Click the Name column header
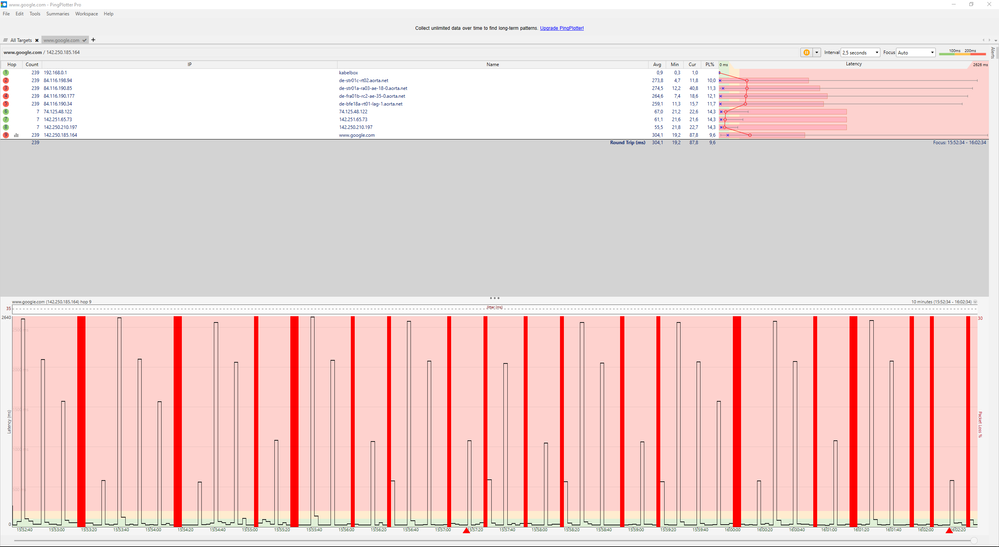 pyautogui.click(x=492, y=64)
